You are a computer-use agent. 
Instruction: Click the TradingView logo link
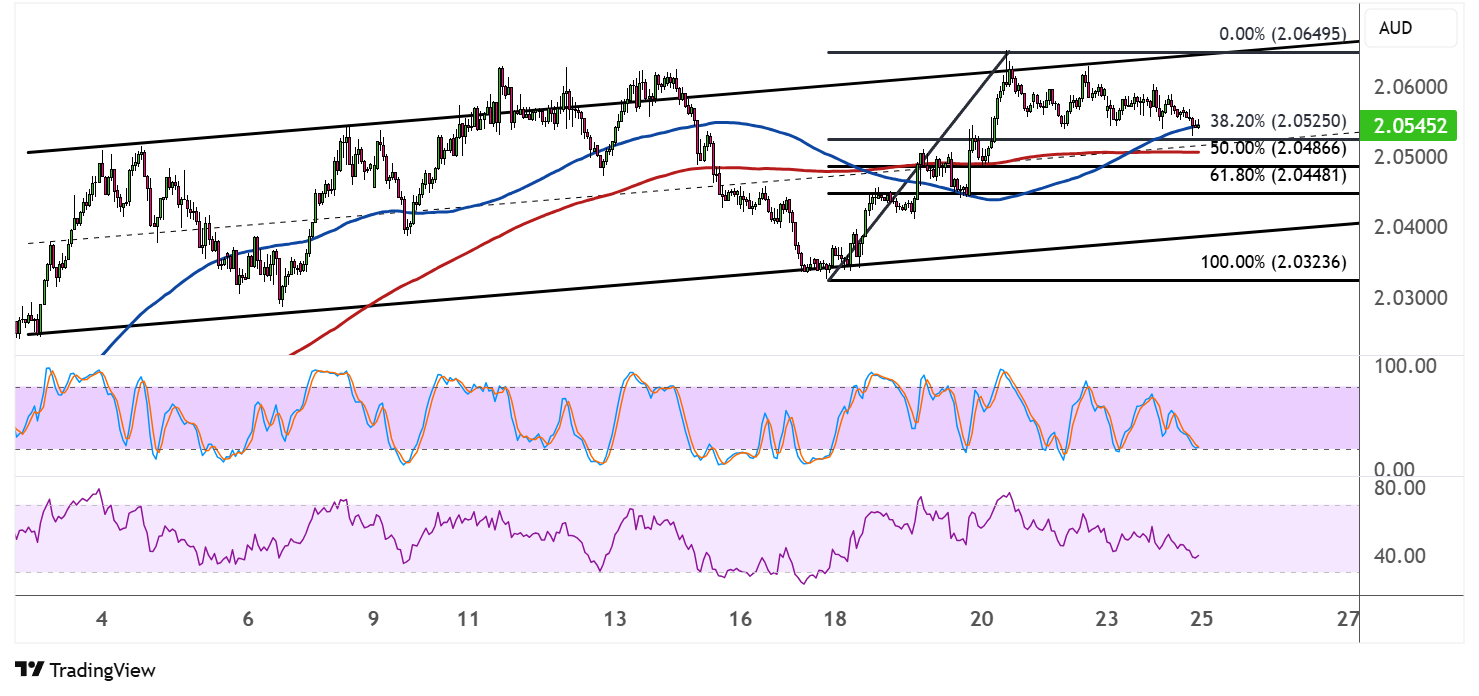click(x=85, y=670)
